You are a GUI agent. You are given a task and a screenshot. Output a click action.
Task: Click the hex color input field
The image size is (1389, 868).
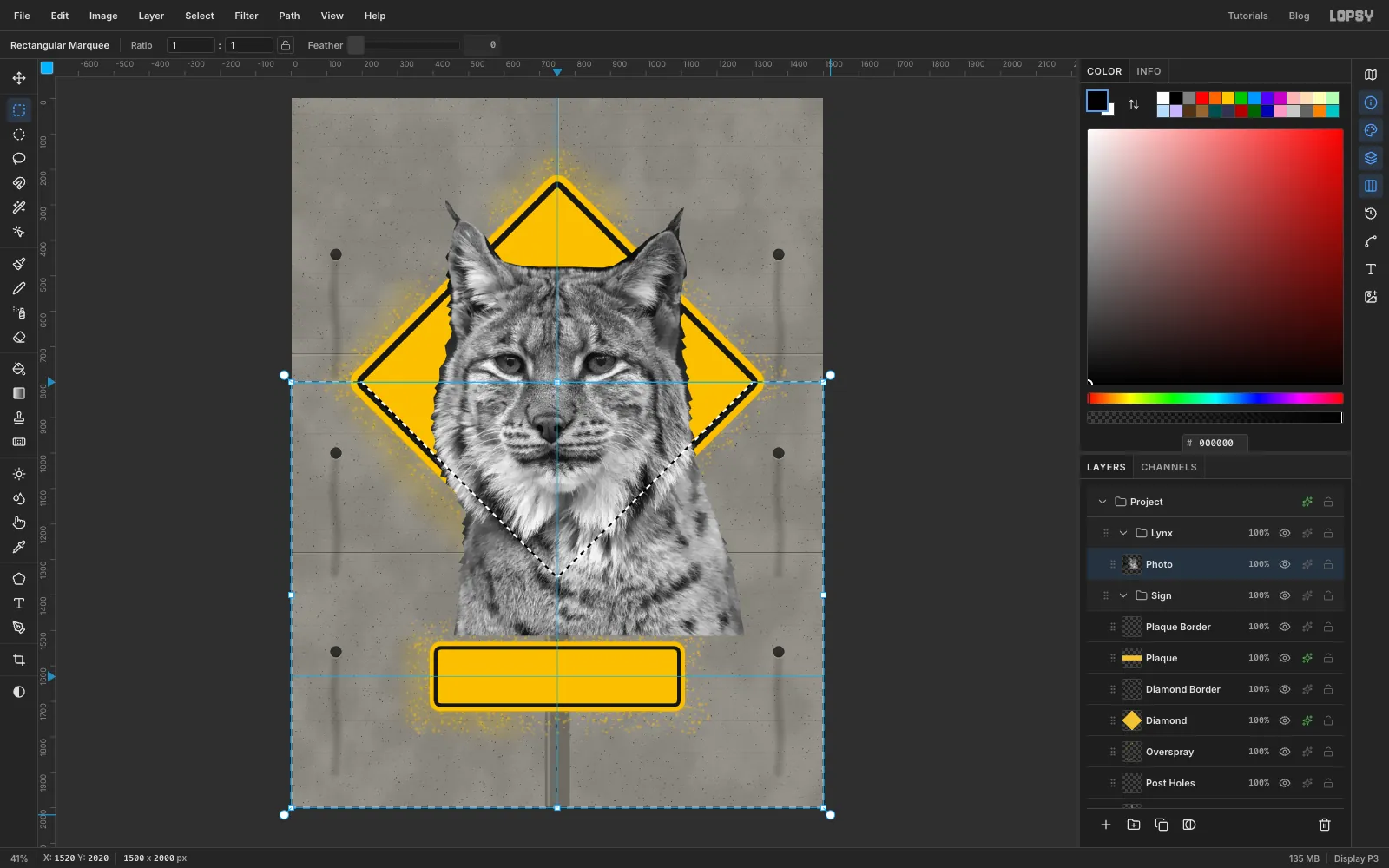pos(1215,443)
